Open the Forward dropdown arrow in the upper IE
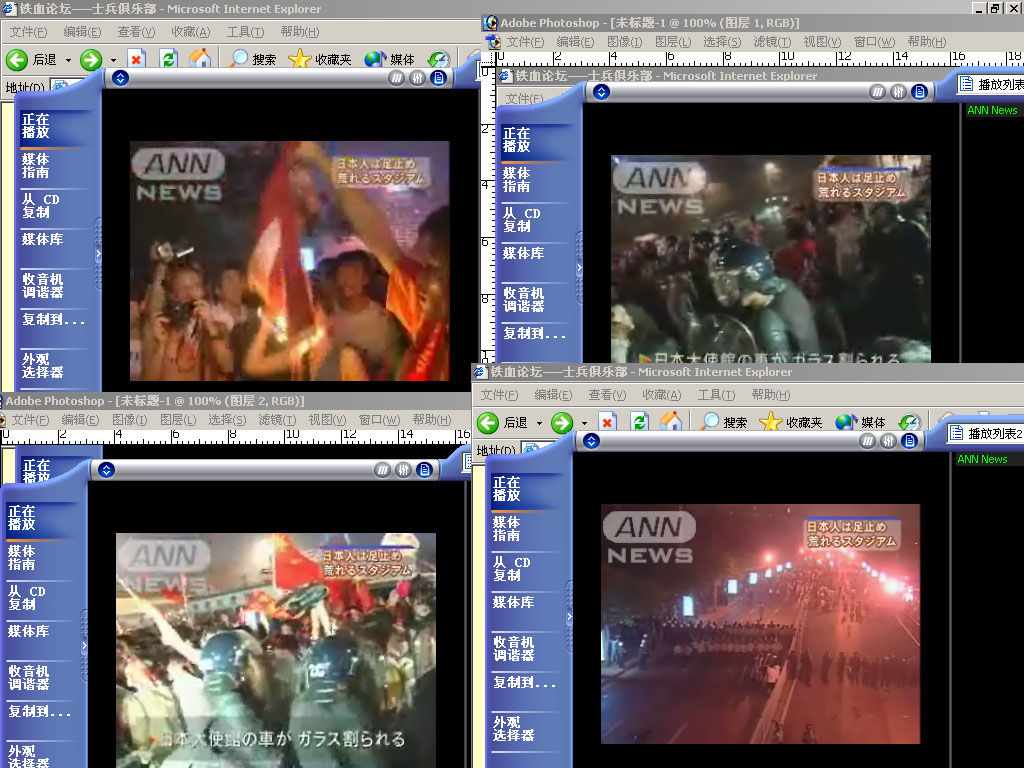The image size is (1024, 768). click(x=113, y=60)
